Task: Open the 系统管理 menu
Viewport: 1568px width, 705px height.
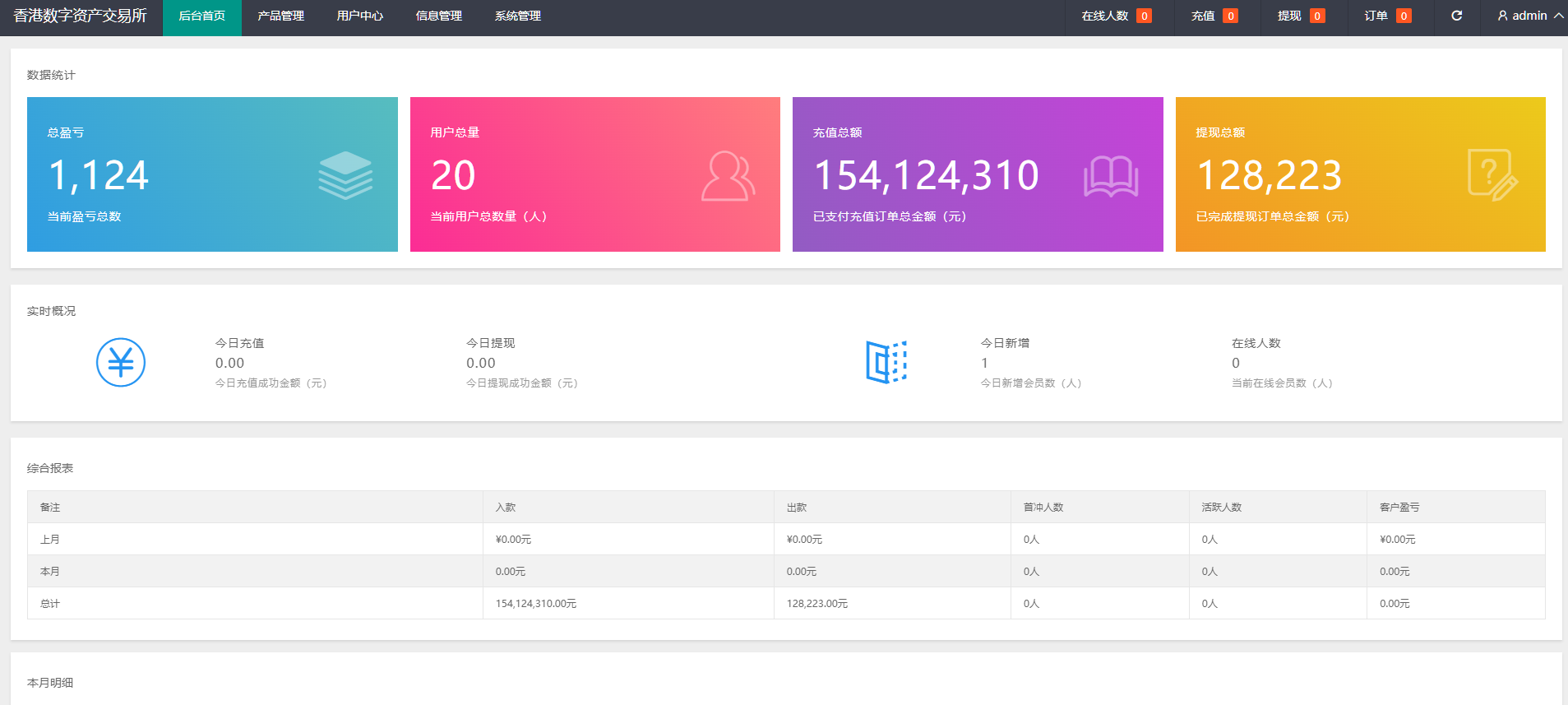Action: click(x=517, y=16)
